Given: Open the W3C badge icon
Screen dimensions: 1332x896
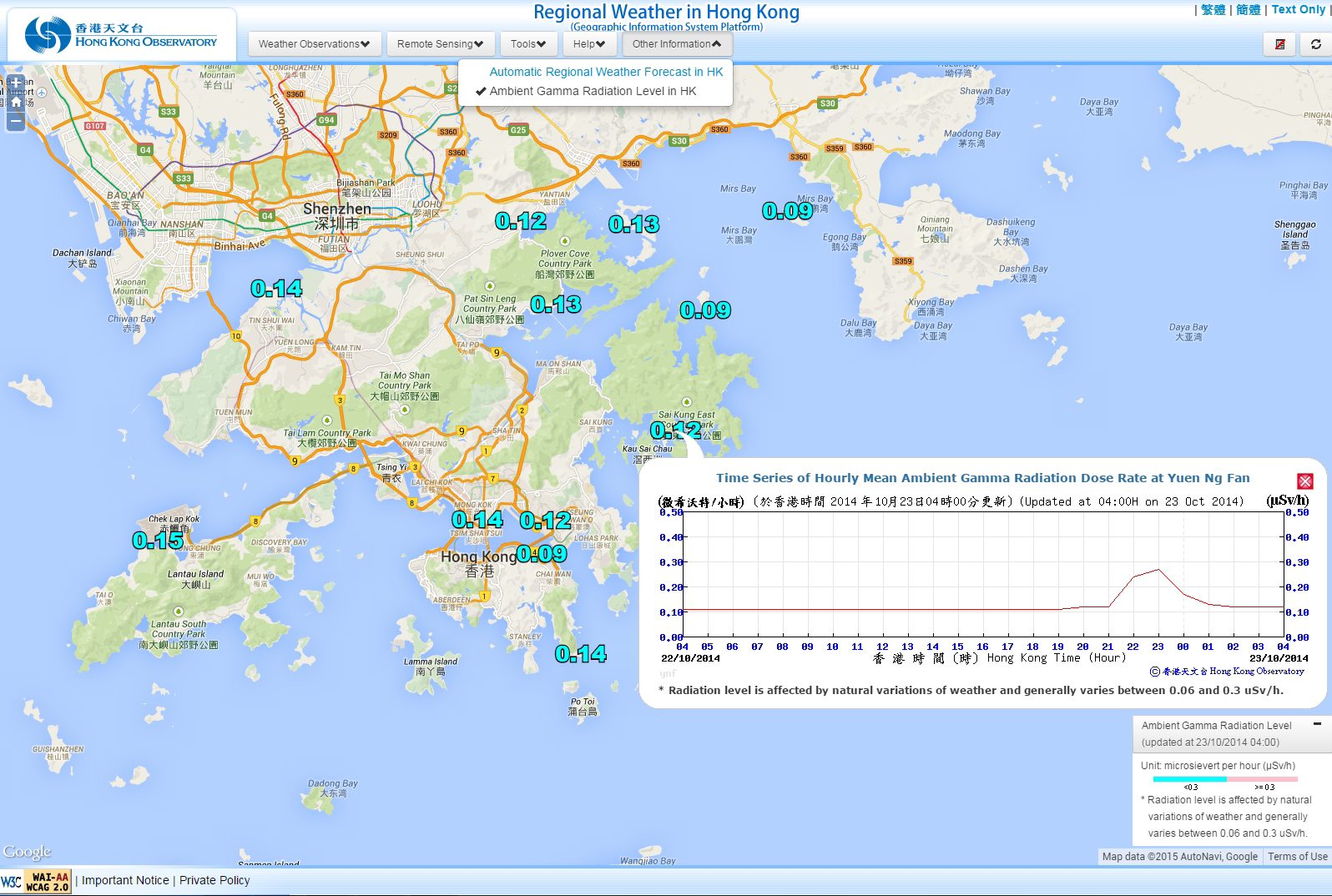Looking at the screenshot, I should coord(12,882).
